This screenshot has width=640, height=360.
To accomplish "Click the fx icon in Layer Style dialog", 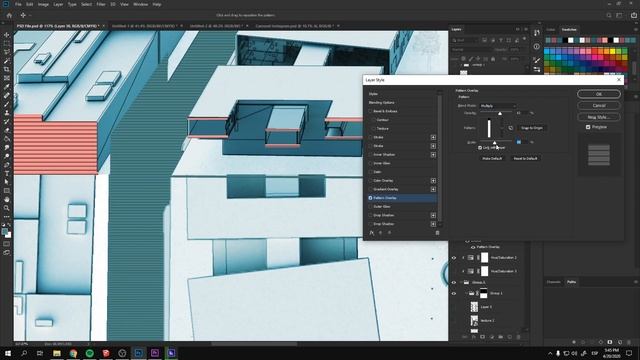I will [371, 233].
